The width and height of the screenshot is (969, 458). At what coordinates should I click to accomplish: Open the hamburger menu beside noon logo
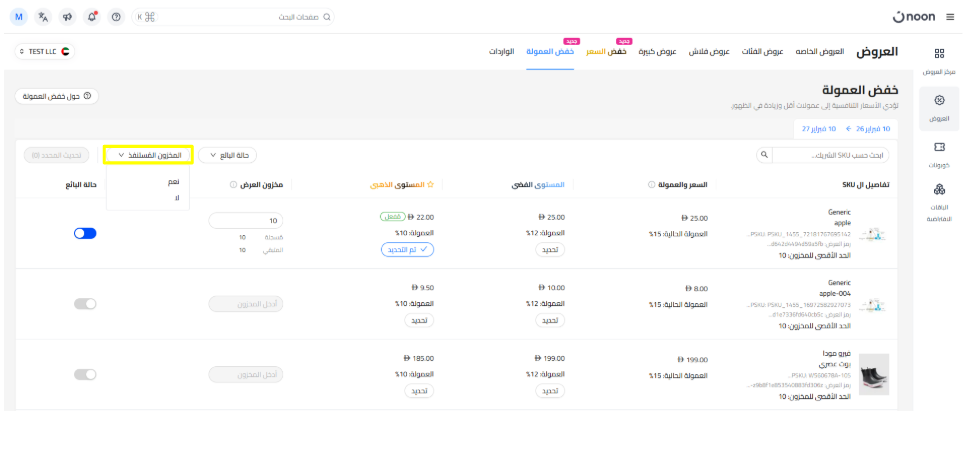pos(948,17)
